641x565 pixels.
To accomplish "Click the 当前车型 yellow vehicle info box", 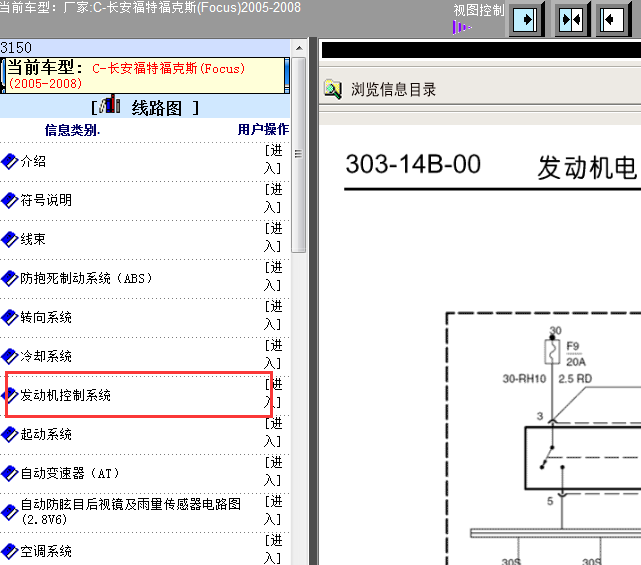I will [x=143, y=76].
